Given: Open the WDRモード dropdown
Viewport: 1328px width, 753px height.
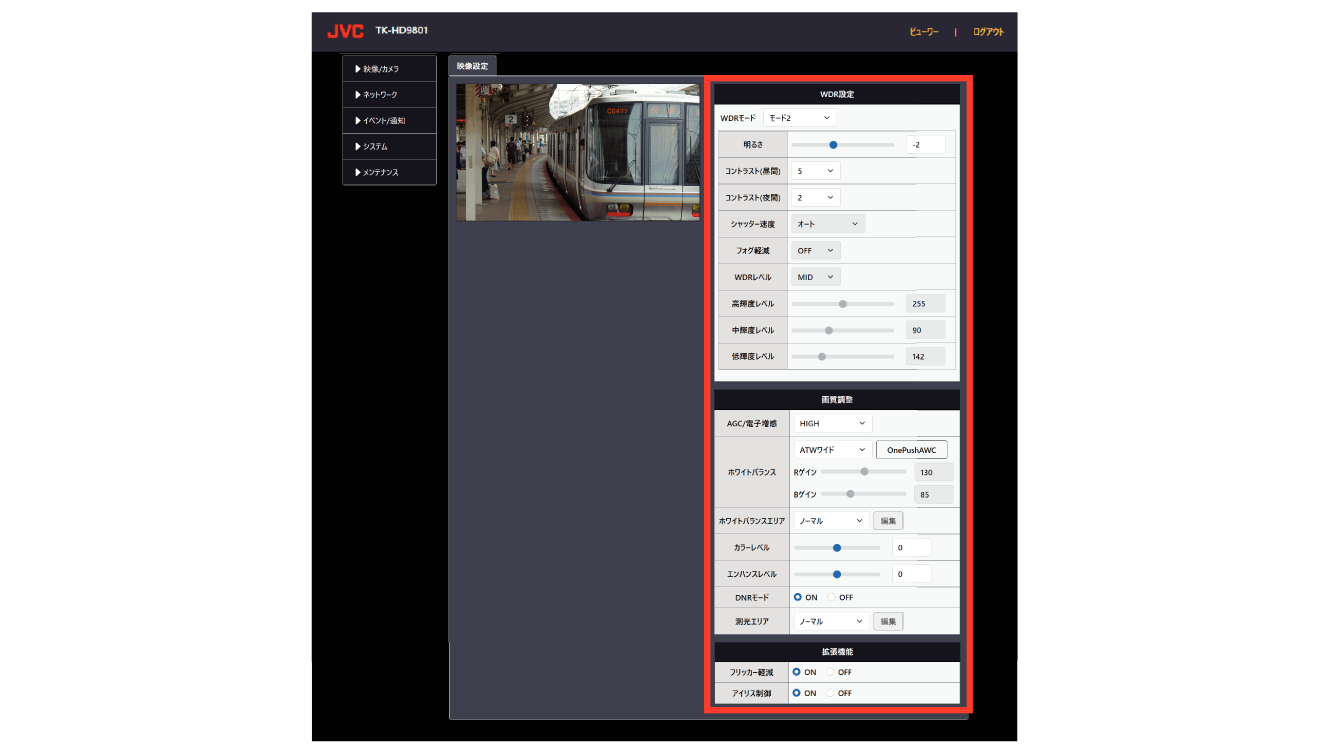Looking at the screenshot, I should pyautogui.click(x=799, y=118).
